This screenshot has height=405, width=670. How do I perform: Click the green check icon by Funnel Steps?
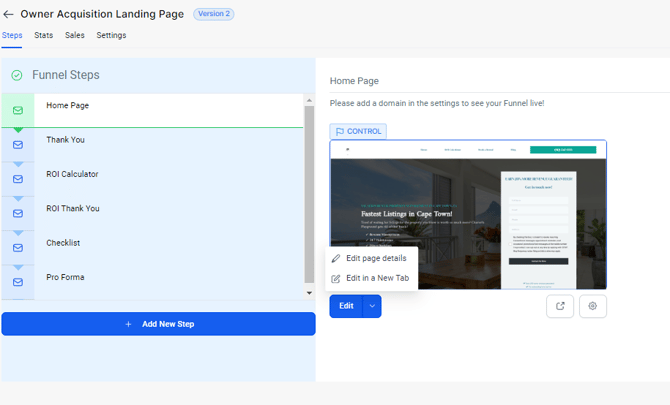pos(17,75)
